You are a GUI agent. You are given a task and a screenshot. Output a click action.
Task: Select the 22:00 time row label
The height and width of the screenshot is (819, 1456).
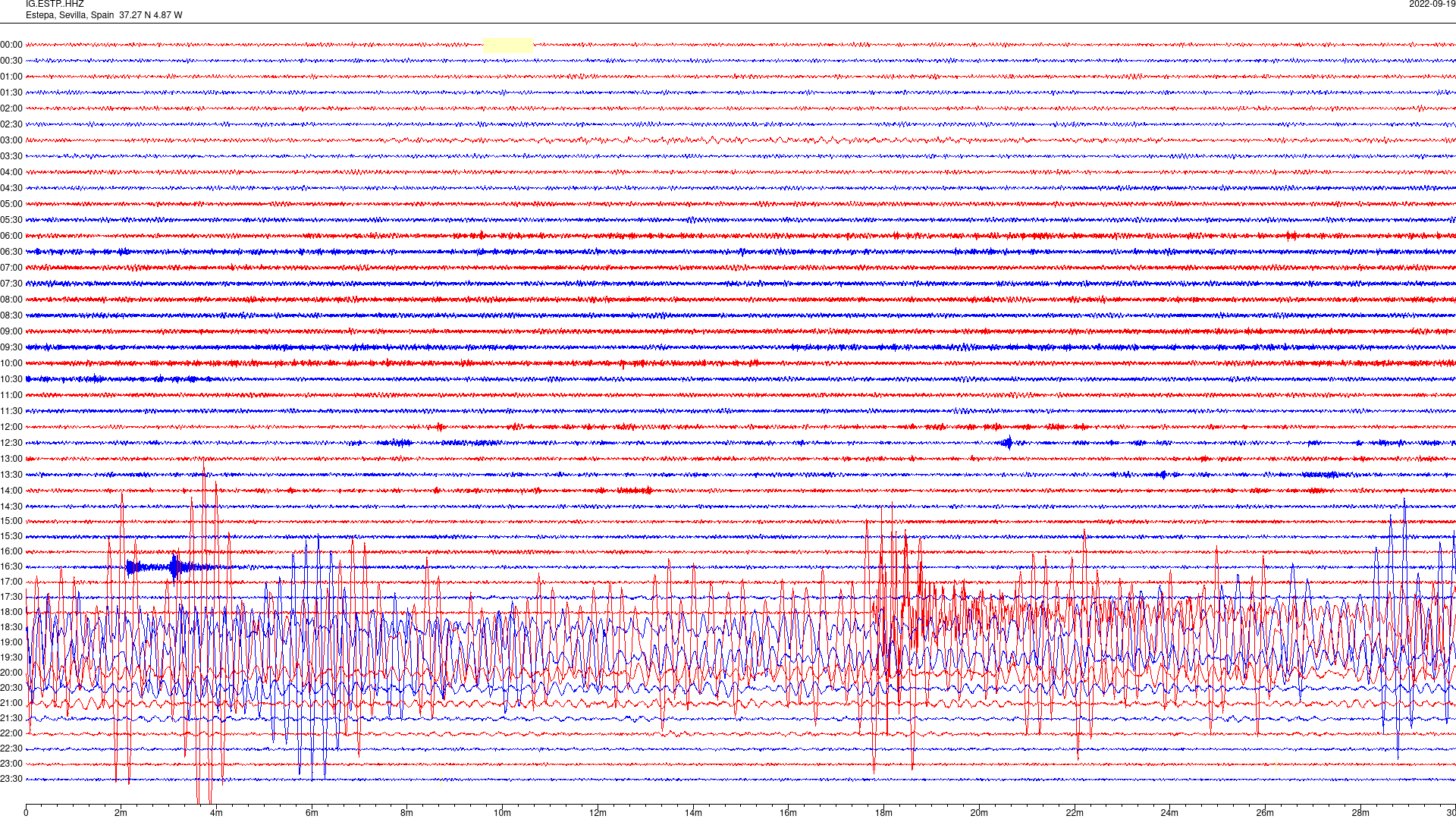11,733
